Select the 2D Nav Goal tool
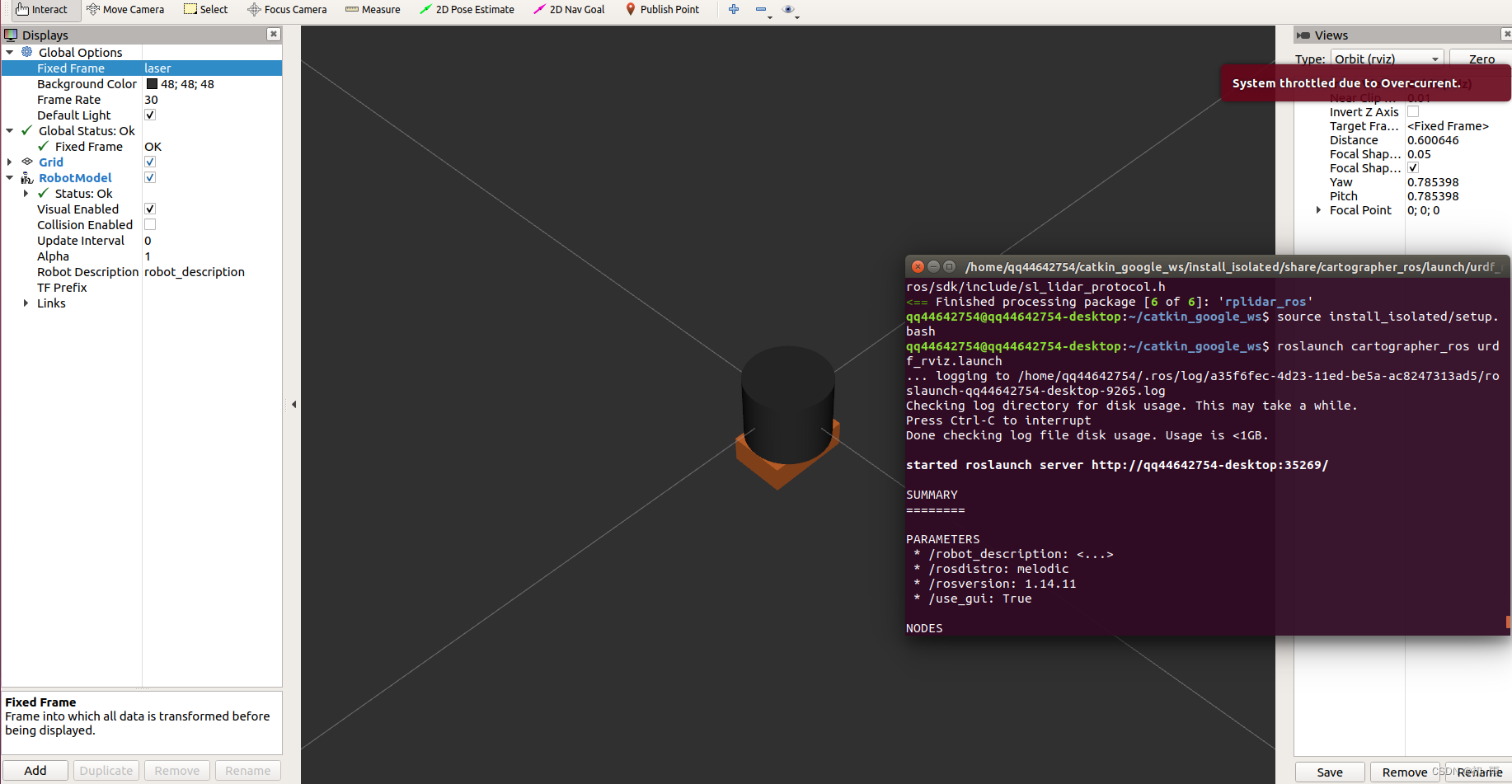 coord(569,10)
